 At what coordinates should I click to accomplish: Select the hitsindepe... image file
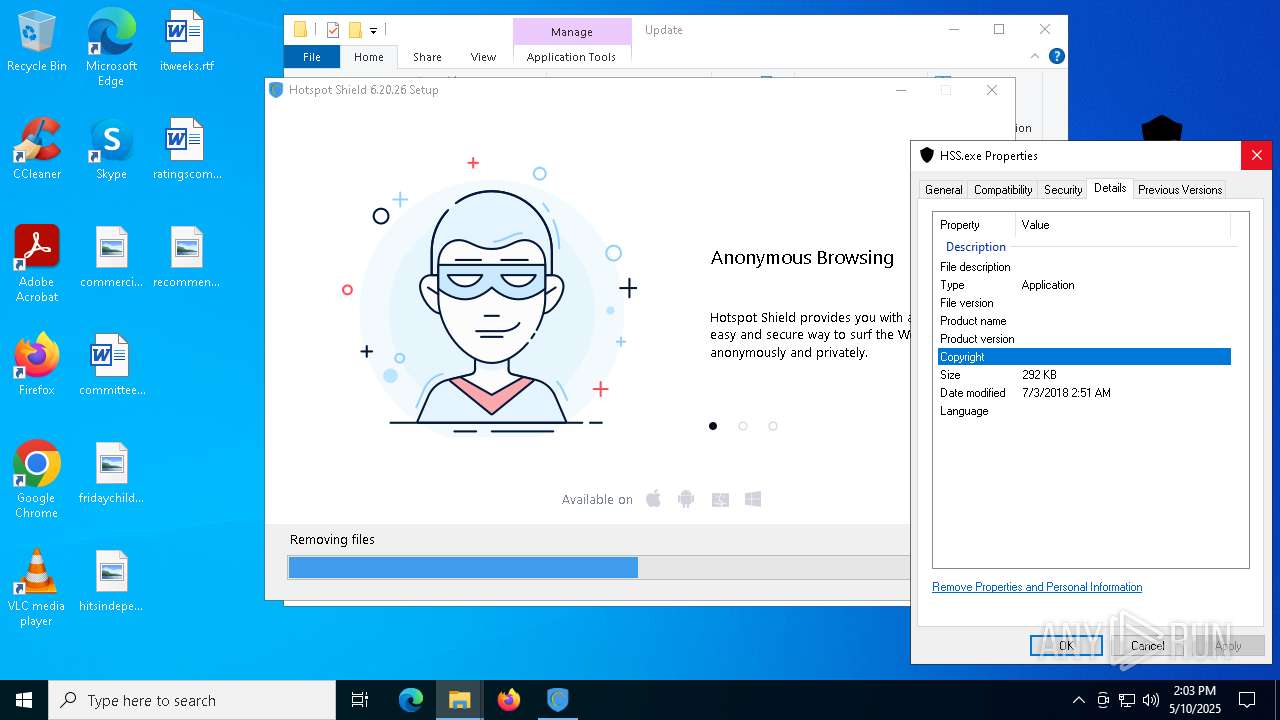pos(111,582)
